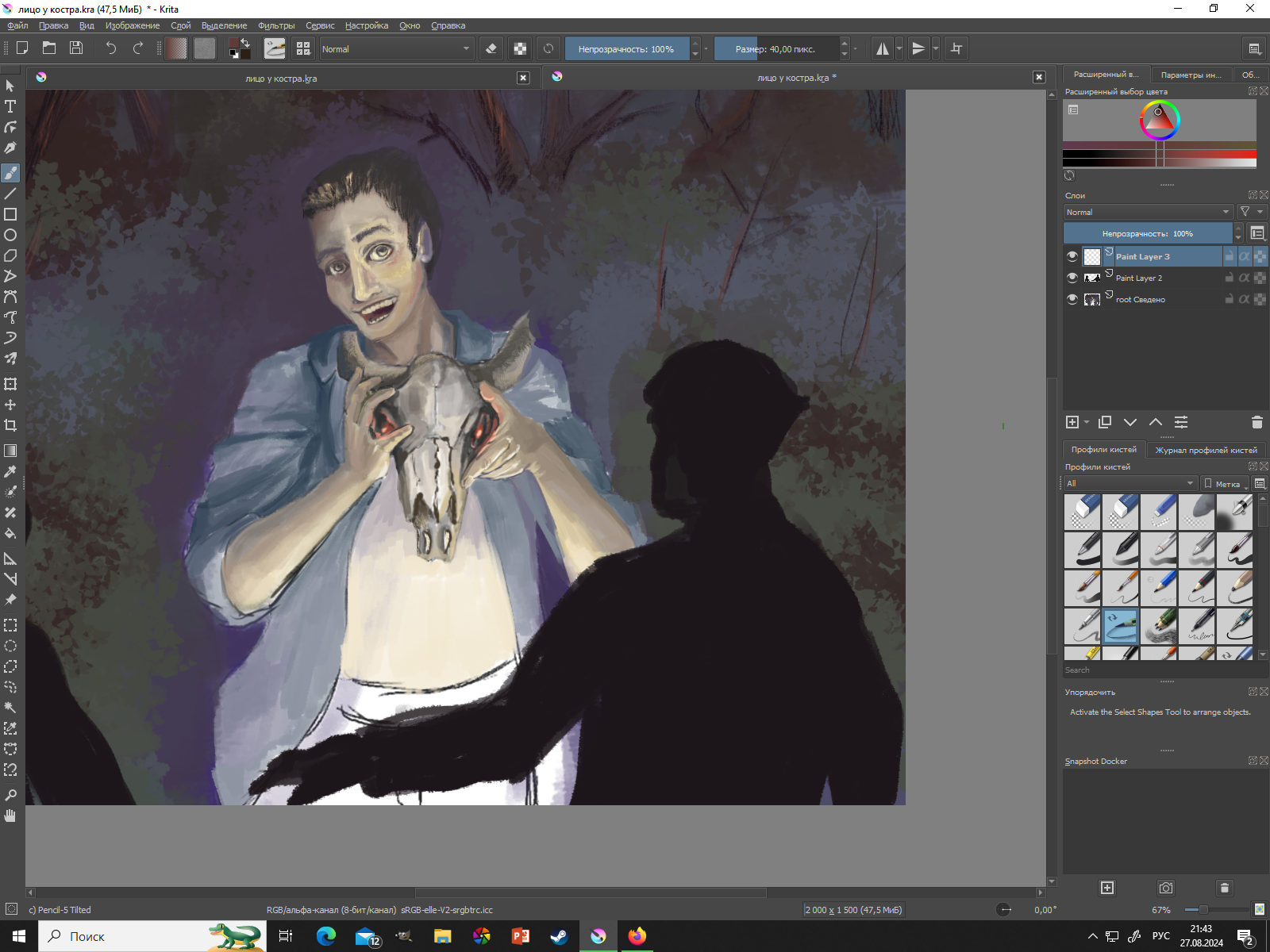1270x952 pixels.
Task: Toggle visibility of Paint Layer 2
Action: [1072, 278]
